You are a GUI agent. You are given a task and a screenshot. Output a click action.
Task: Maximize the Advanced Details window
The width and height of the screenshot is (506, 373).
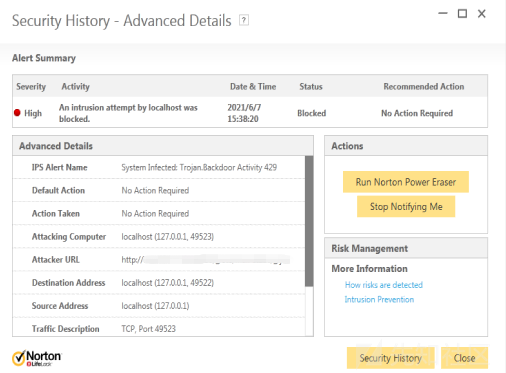click(x=462, y=14)
